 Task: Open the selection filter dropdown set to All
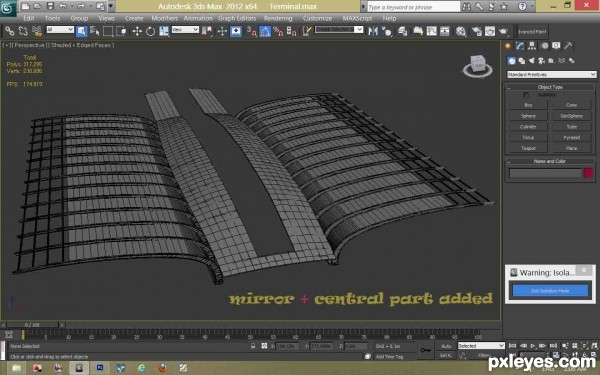pos(60,29)
